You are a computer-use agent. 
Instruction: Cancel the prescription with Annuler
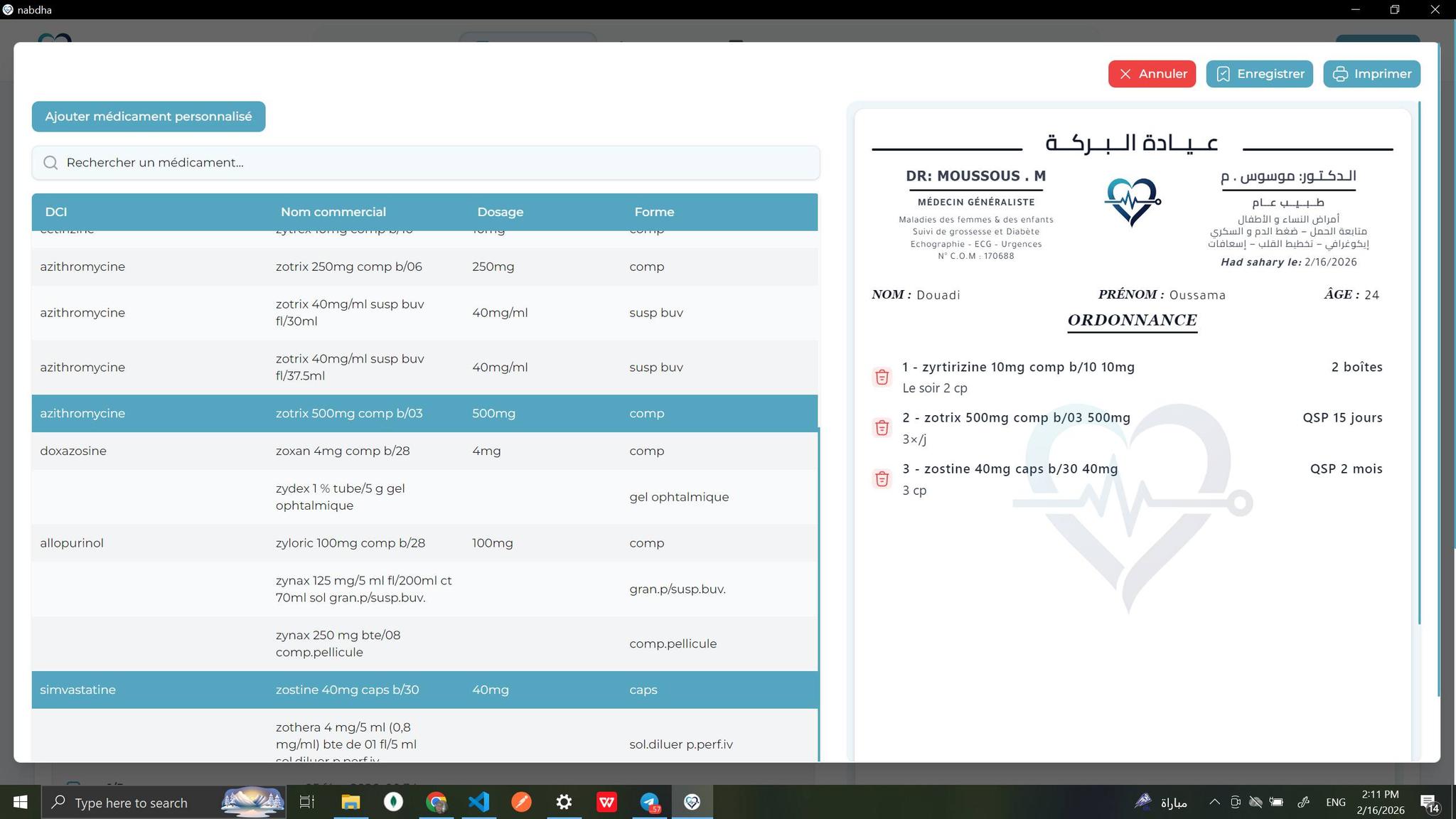pos(1152,73)
